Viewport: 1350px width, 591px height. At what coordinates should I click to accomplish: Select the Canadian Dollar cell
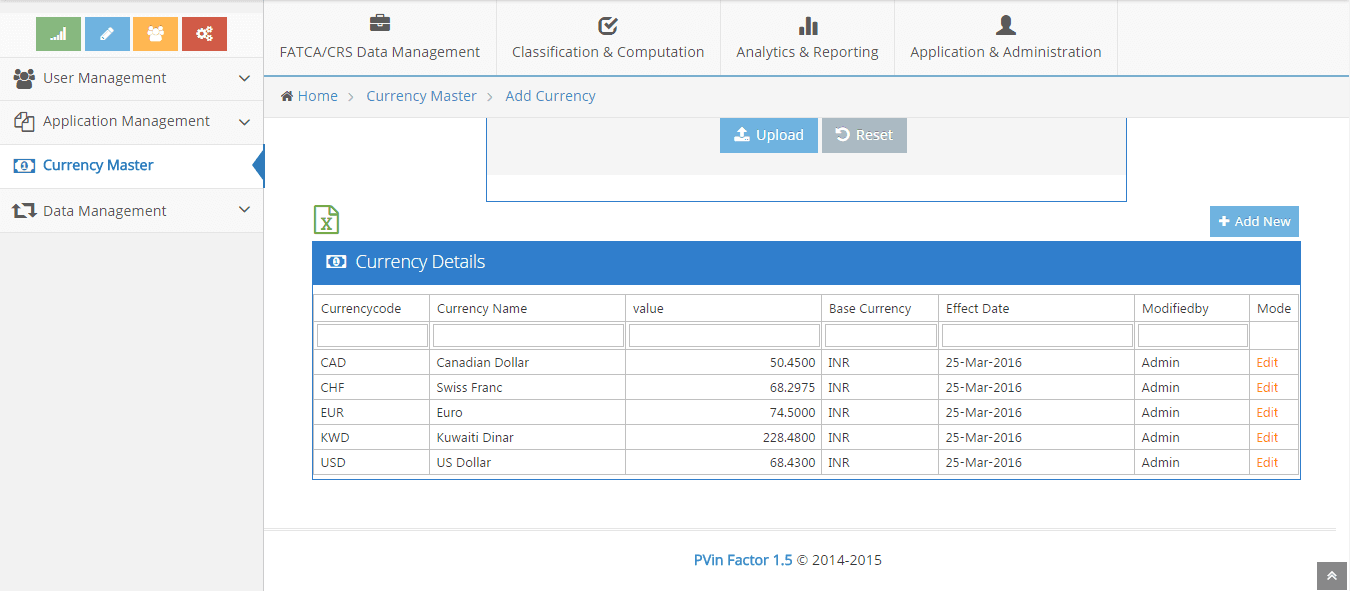[x=528, y=363]
